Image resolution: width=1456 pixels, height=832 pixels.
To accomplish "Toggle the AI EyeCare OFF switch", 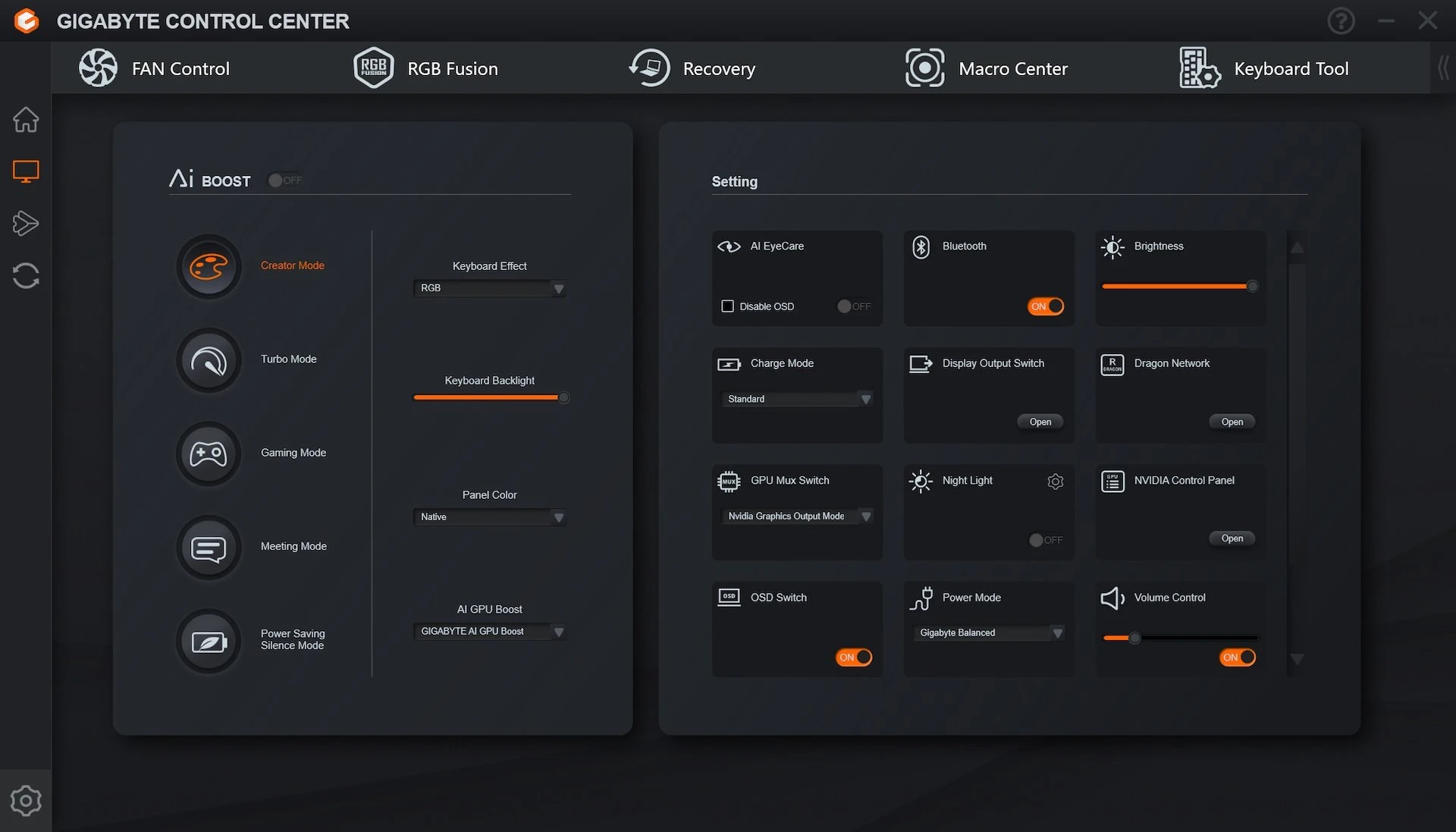I will [854, 306].
